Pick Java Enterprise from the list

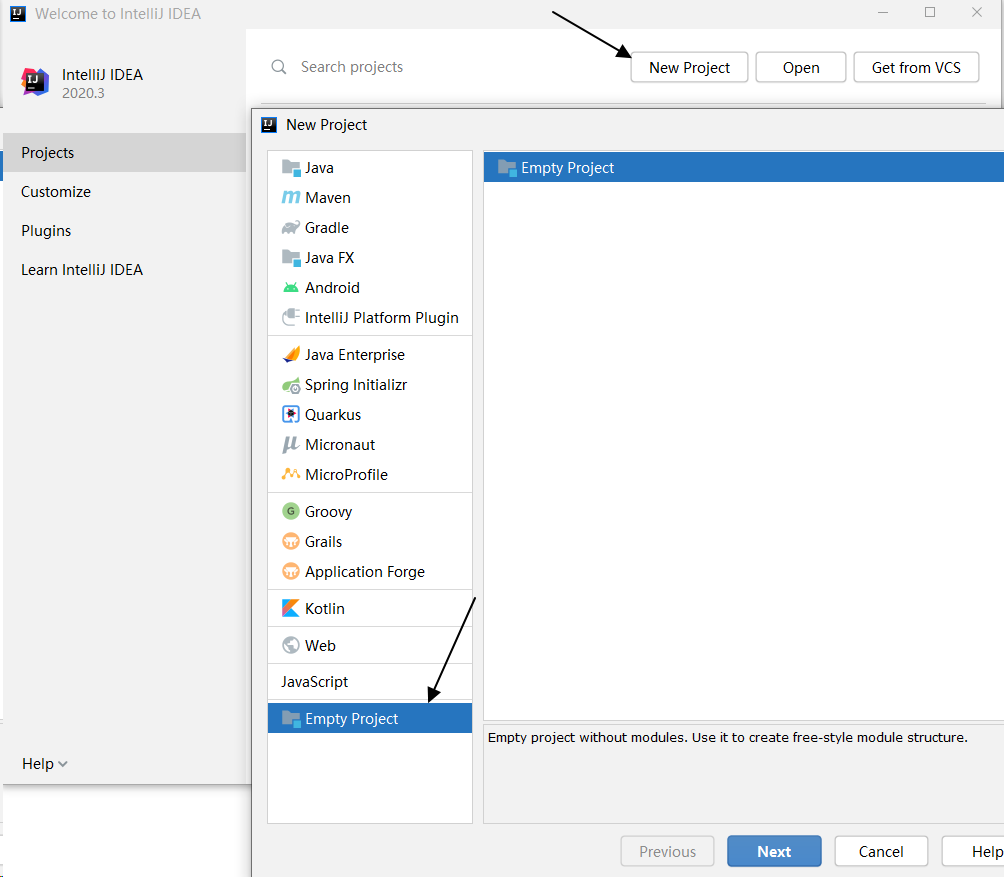[370, 355]
